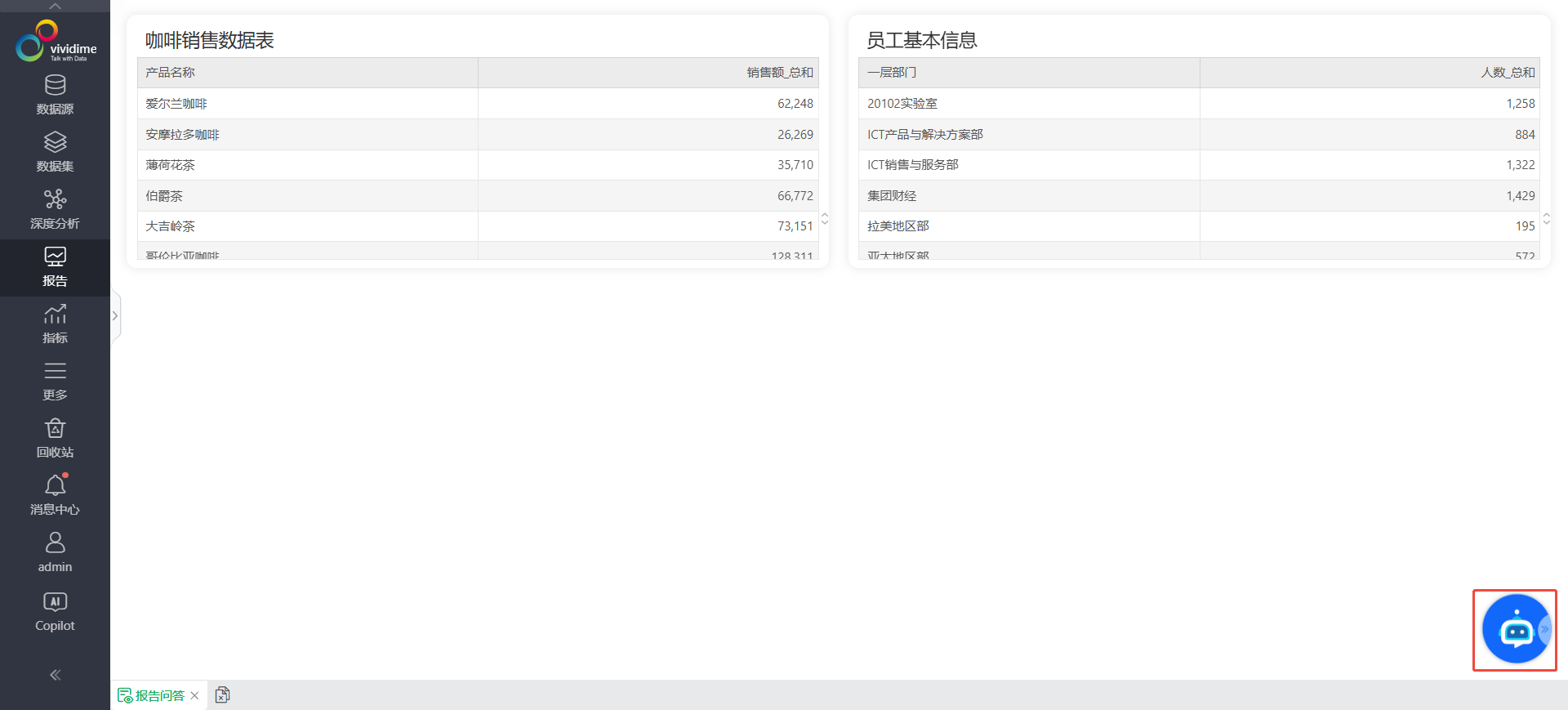Click the sales value 66,772
This screenshot has height=710, width=1568.
(x=795, y=196)
